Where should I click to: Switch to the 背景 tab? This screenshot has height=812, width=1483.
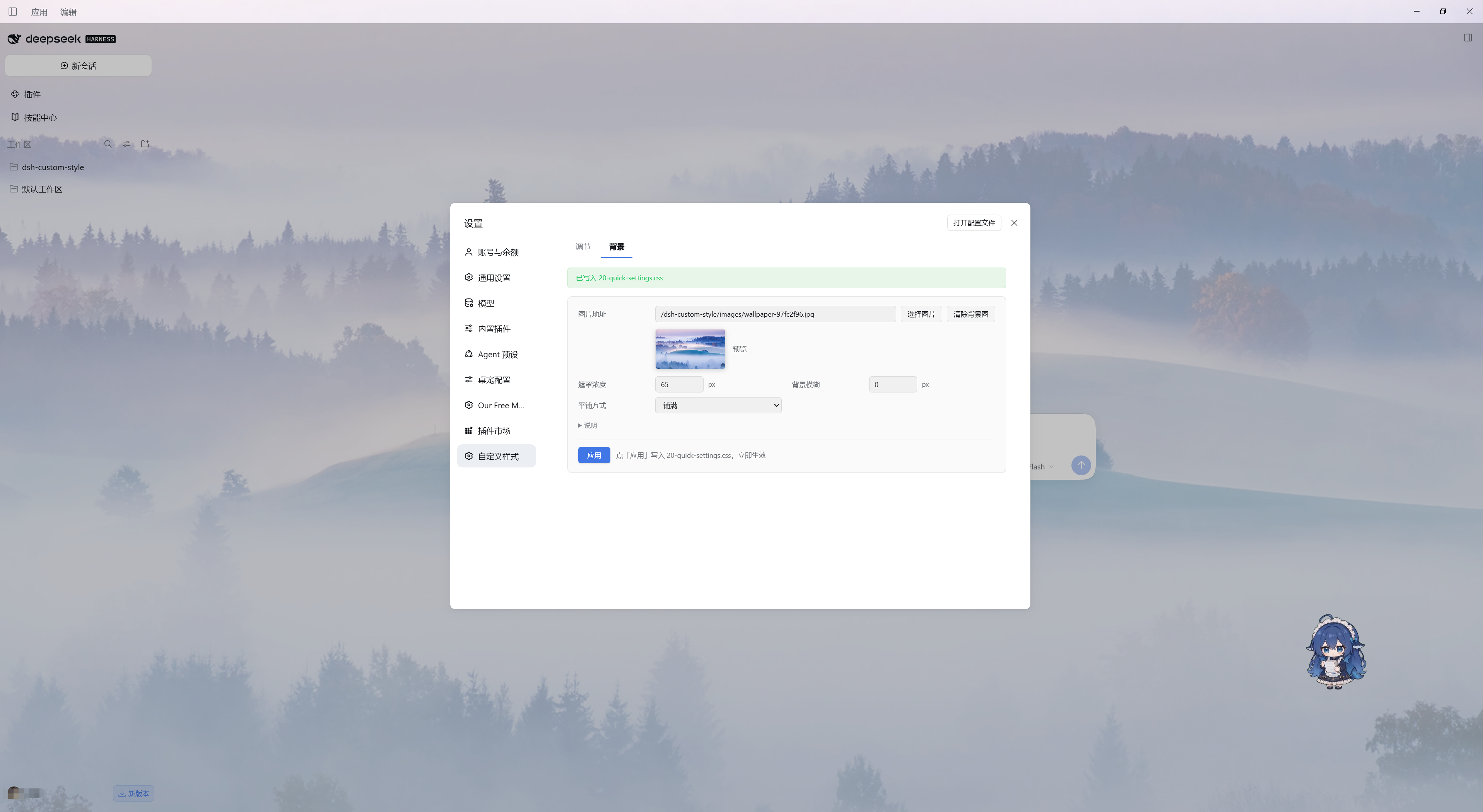(x=617, y=246)
